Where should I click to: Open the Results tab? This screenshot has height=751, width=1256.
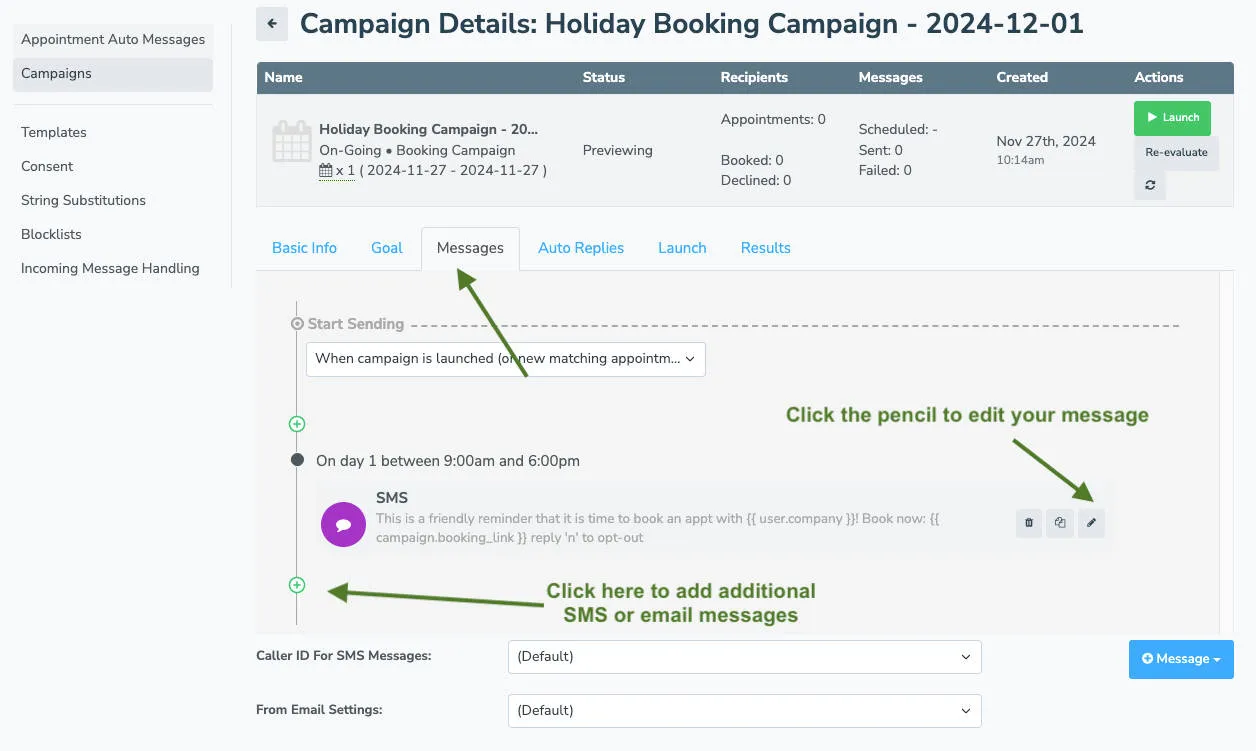[x=765, y=247]
